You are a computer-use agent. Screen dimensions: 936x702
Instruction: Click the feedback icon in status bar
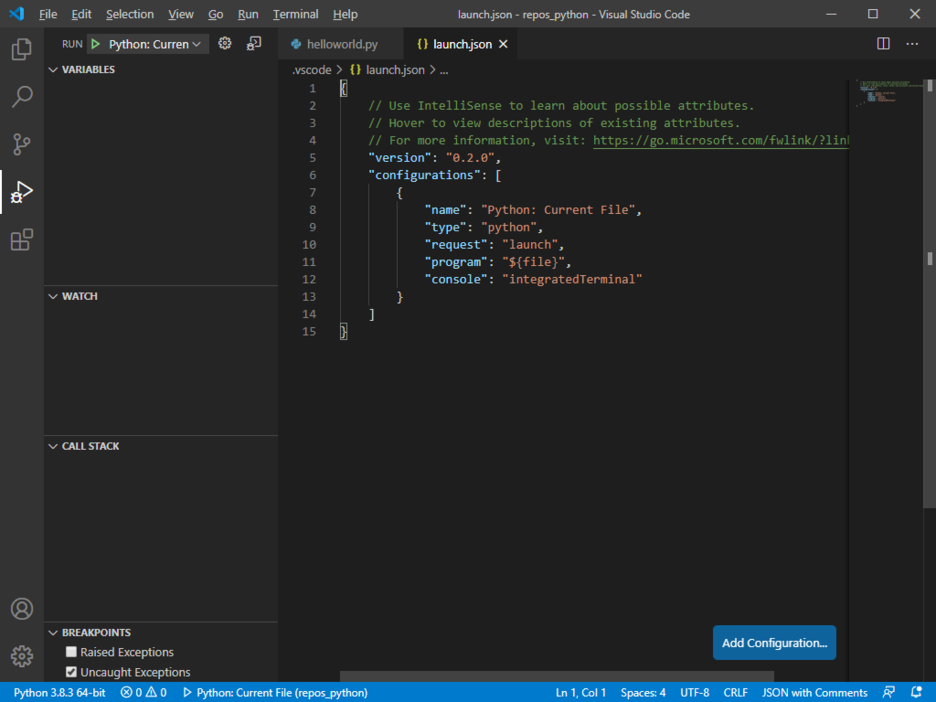(x=888, y=692)
